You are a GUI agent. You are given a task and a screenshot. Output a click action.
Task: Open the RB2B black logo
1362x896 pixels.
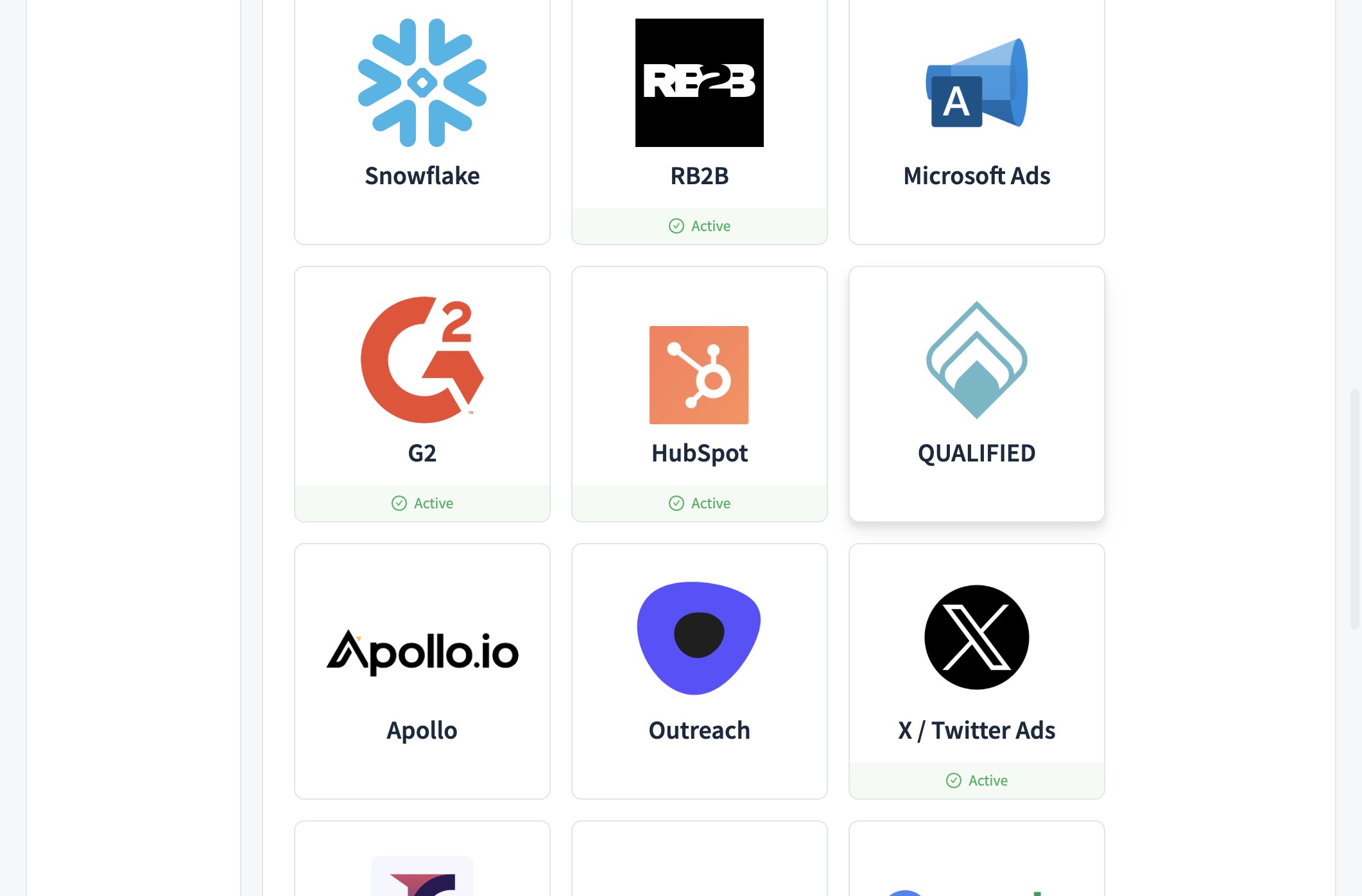click(699, 83)
